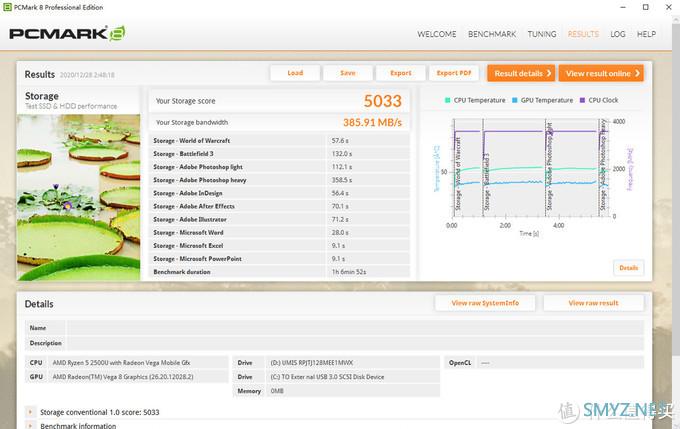680x429 pixels.
Task: Click the Name field in Details
Action: (x=355, y=328)
